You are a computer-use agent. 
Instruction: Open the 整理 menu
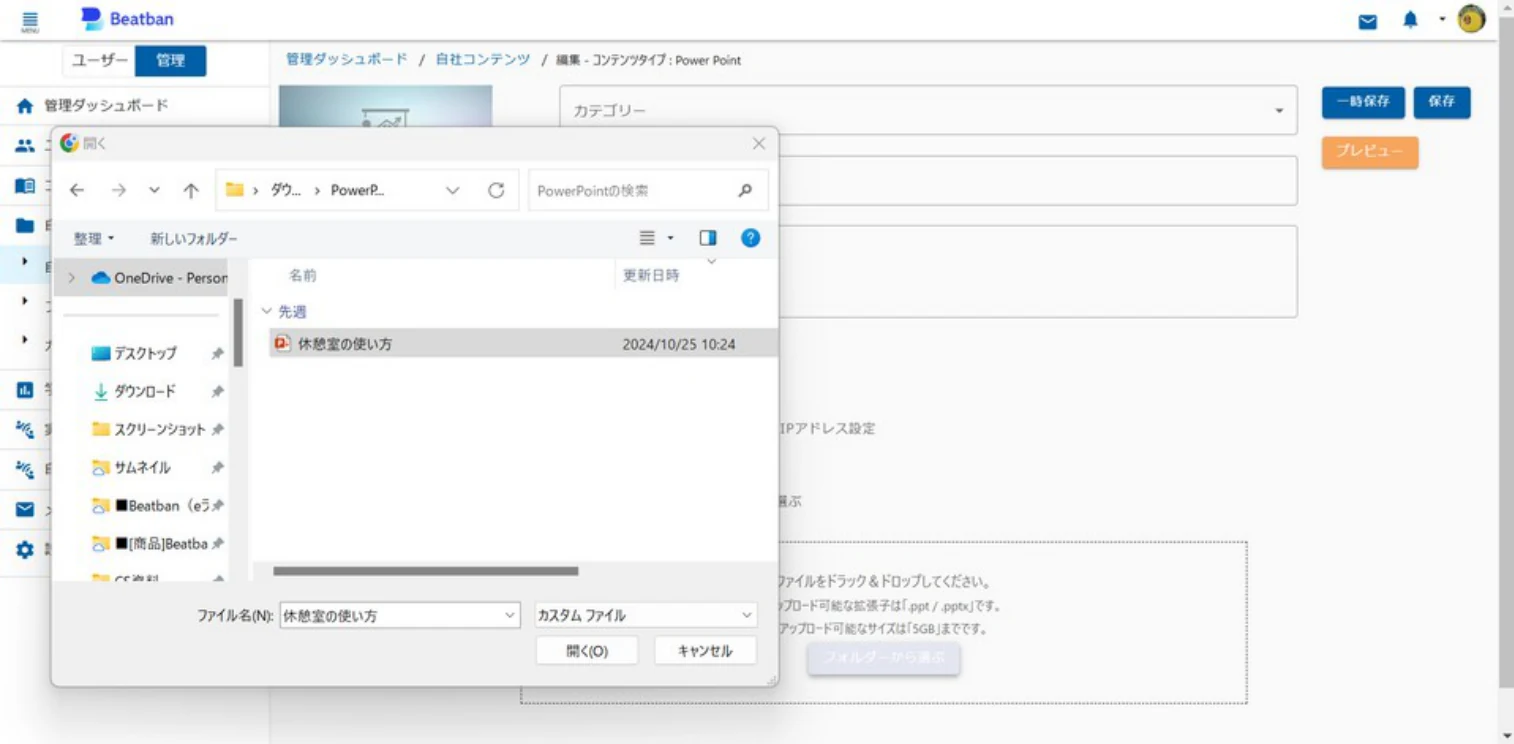point(94,239)
